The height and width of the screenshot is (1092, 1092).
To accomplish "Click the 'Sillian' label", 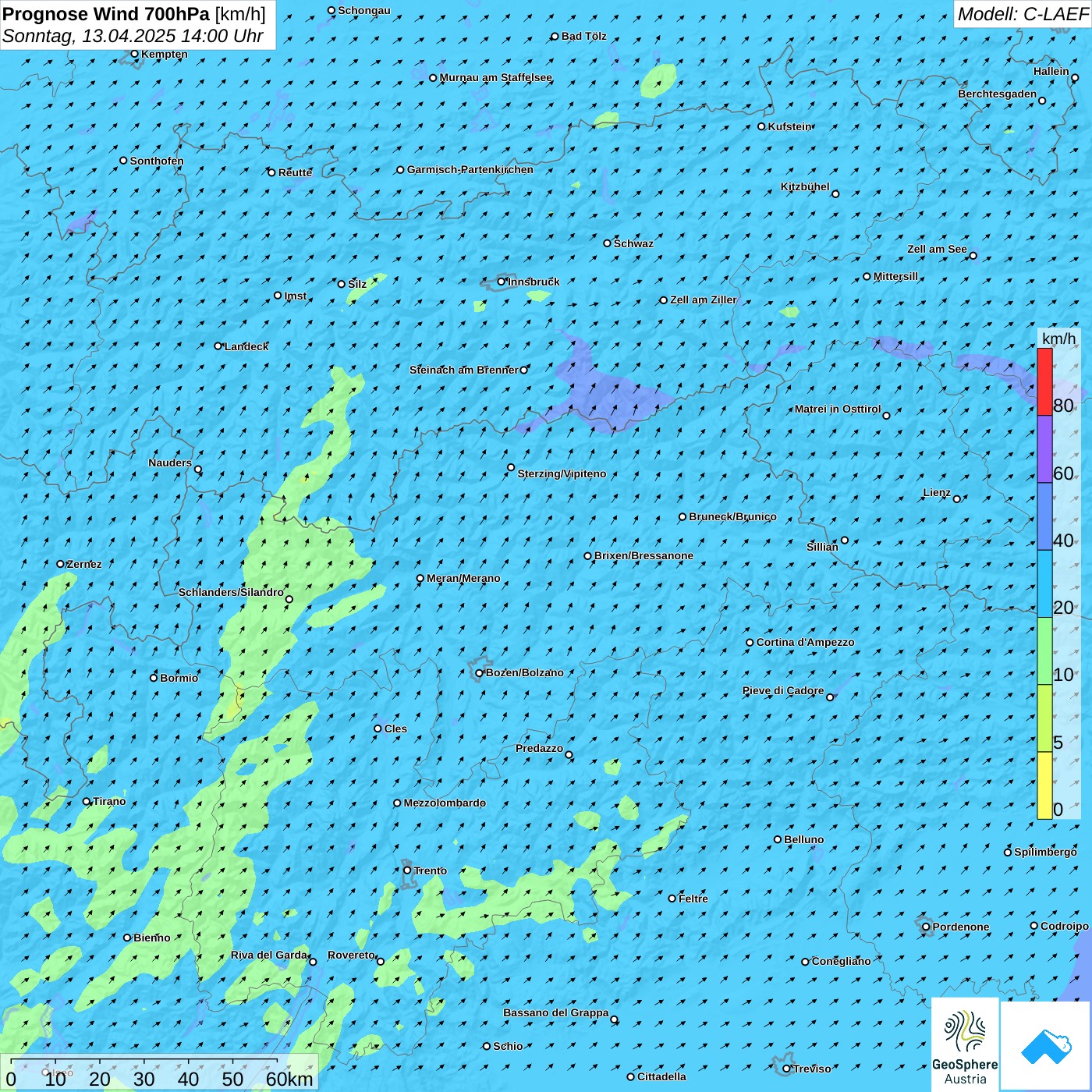I will [823, 547].
